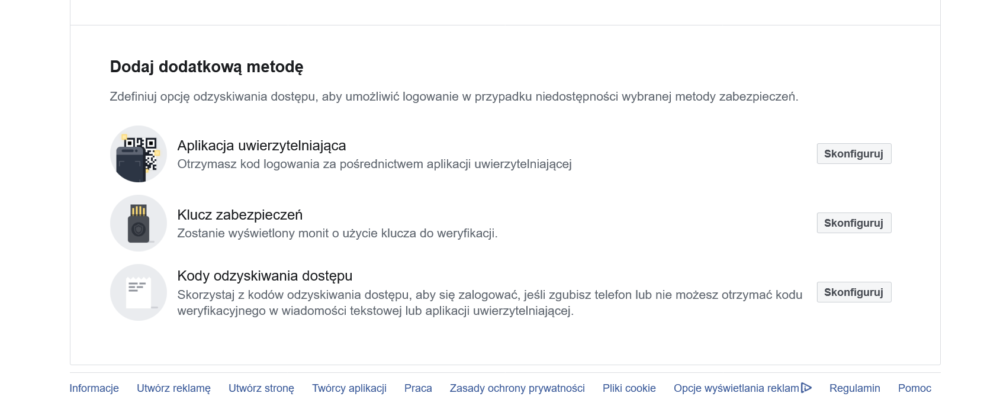Open Zasady ochrony prywatności link
The height and width of the screenshot is (409, 1000).
click(x=517, y=388)
